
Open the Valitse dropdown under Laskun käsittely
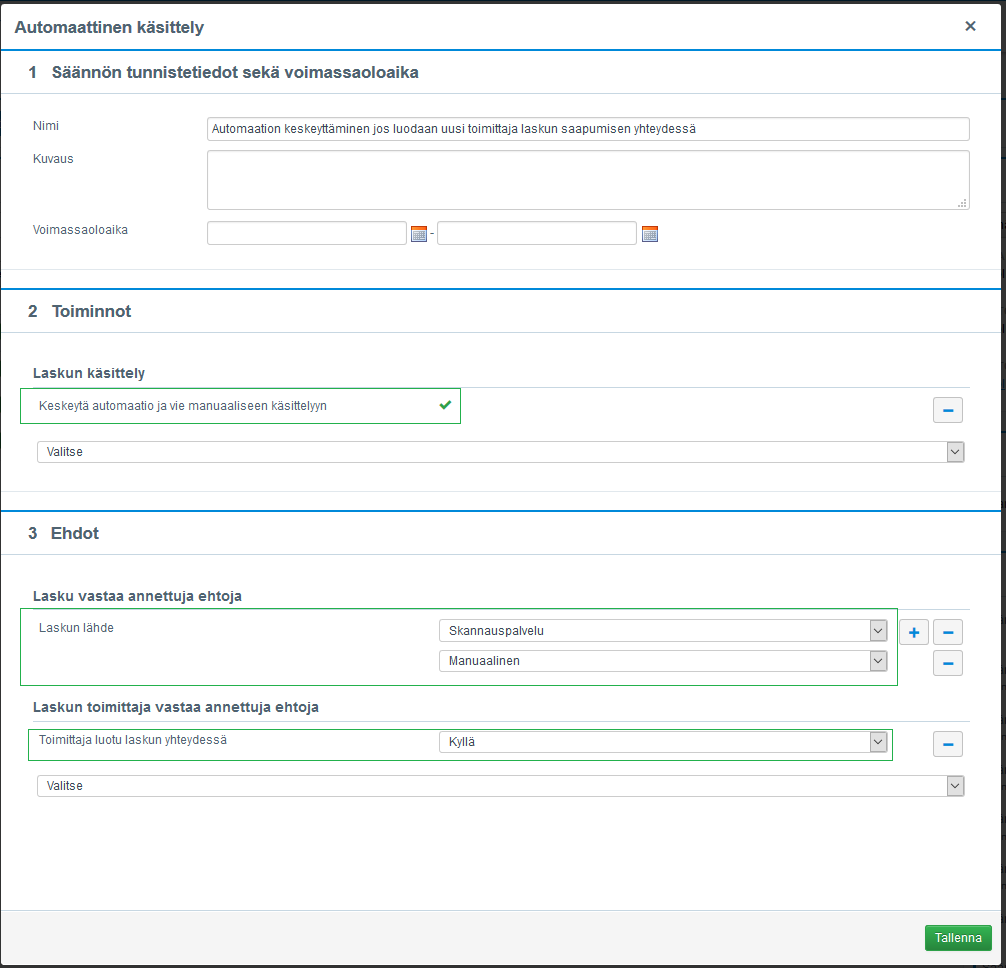coord(500,452)
